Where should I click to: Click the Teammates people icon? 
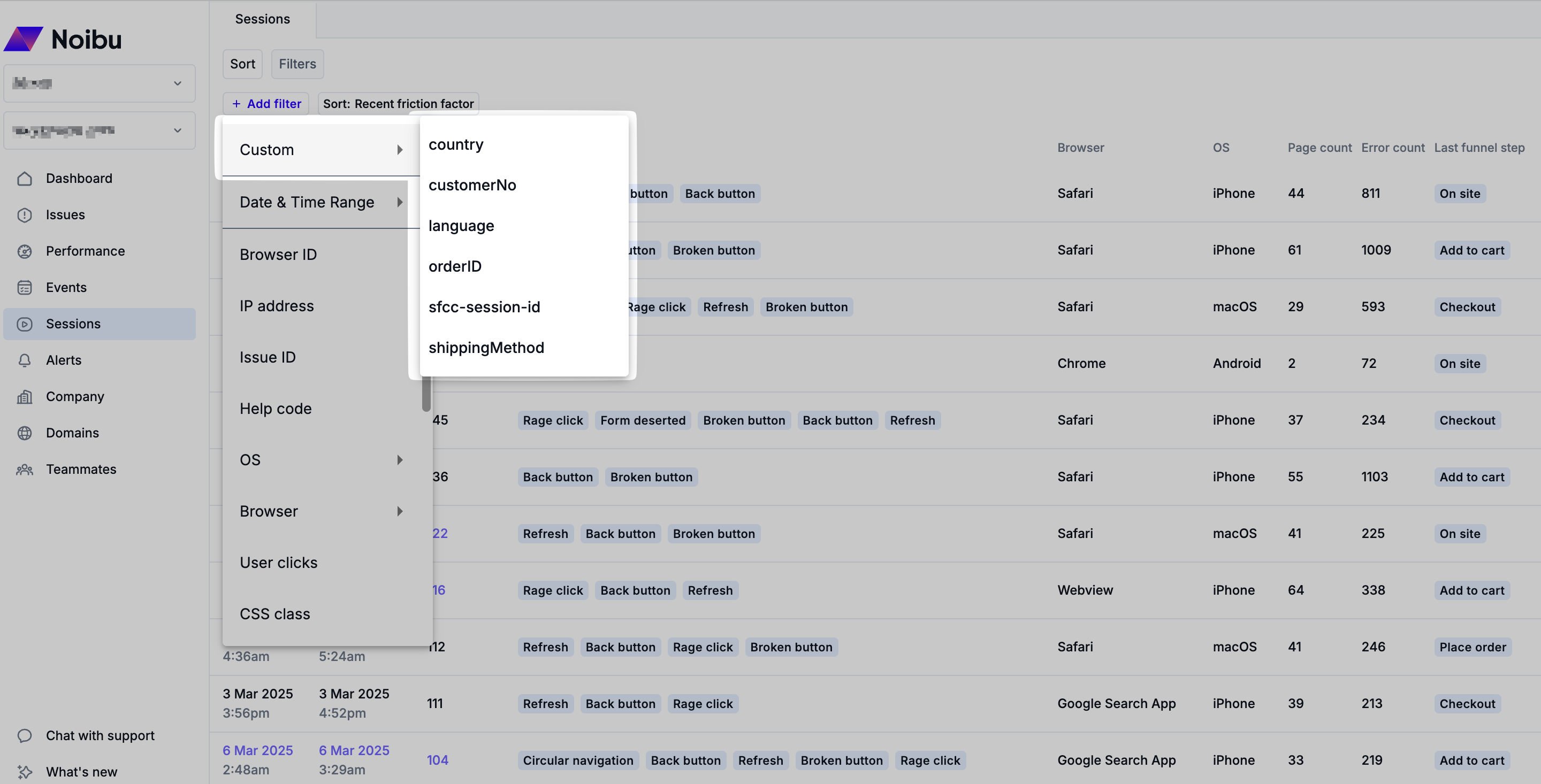click(25, 470)
